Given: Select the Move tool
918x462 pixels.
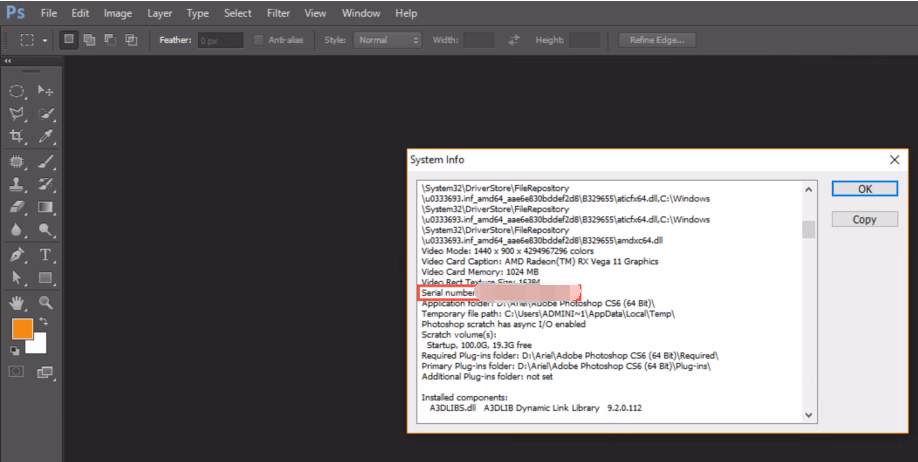Looking at the screenshot, I should coord(45,91).
